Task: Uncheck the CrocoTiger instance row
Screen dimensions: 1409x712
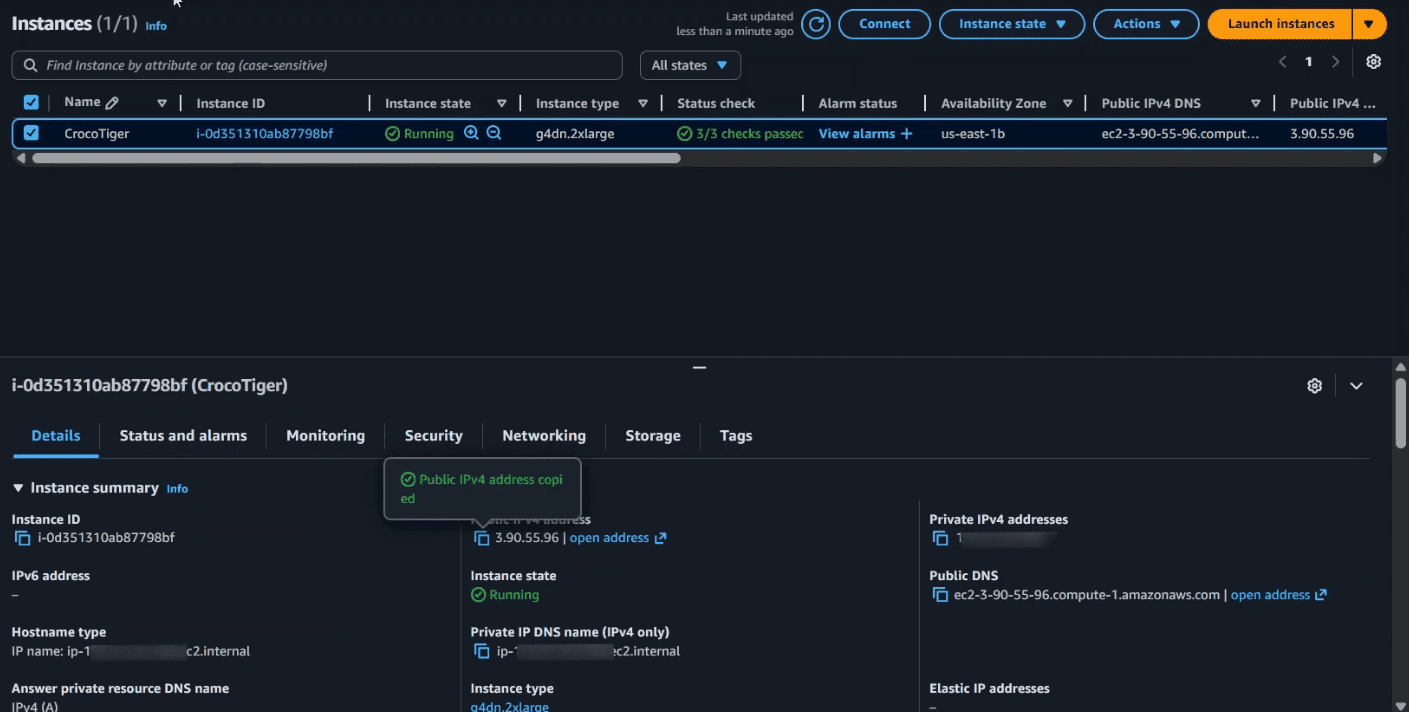Action: pos(31,132)
